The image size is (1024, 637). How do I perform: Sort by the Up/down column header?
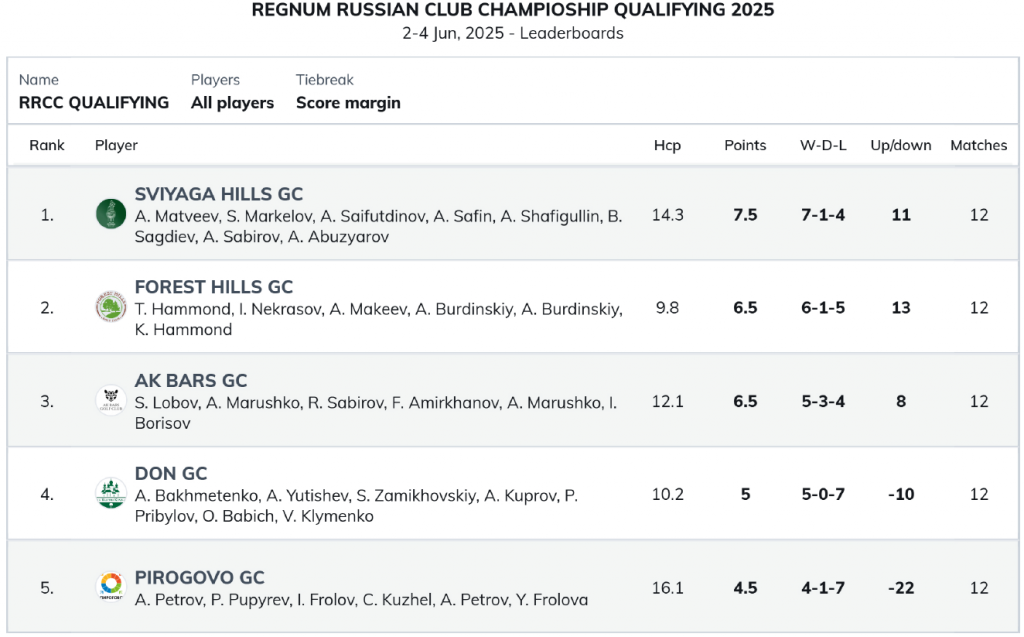tap(901, 145)
